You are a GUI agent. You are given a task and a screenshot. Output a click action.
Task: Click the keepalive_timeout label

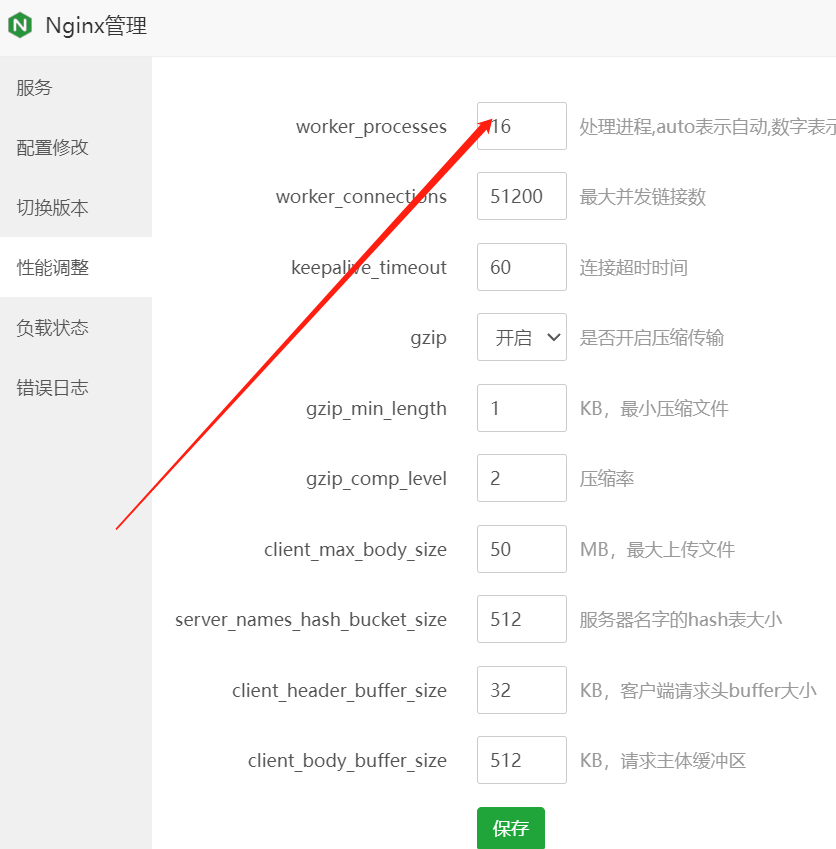369,268
